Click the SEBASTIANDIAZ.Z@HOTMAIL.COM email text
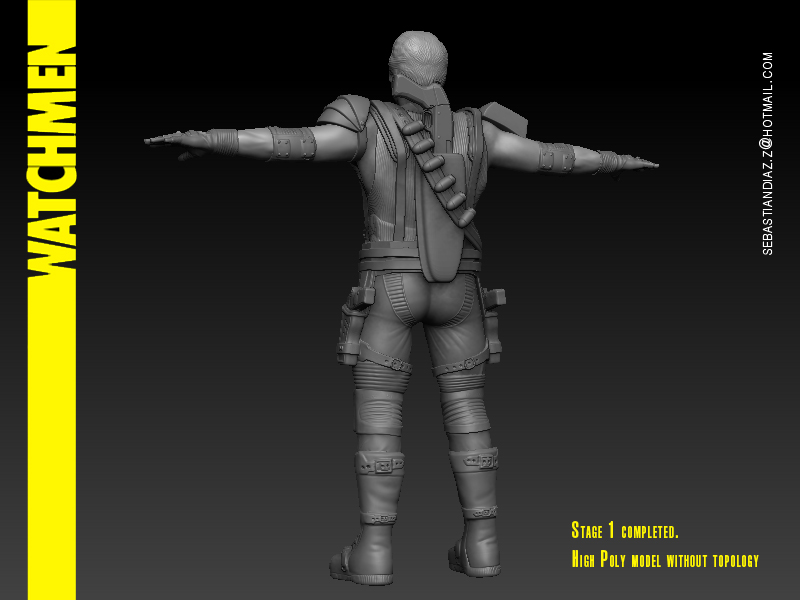 click(767, 154)
